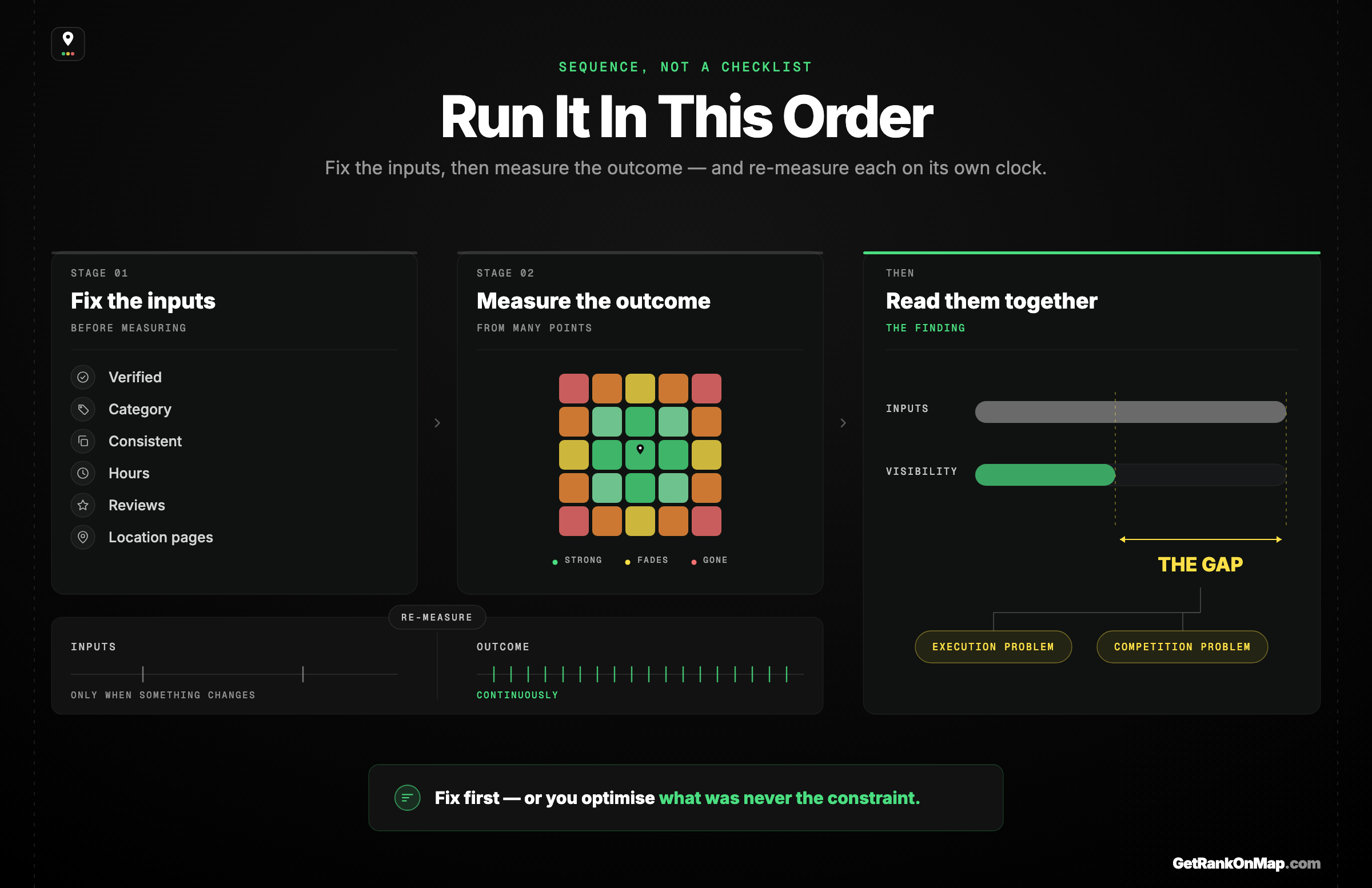Click the 'THE GAP' label
The width and height of the screenshot is (1372, 888).
(x=1200, y=564)
